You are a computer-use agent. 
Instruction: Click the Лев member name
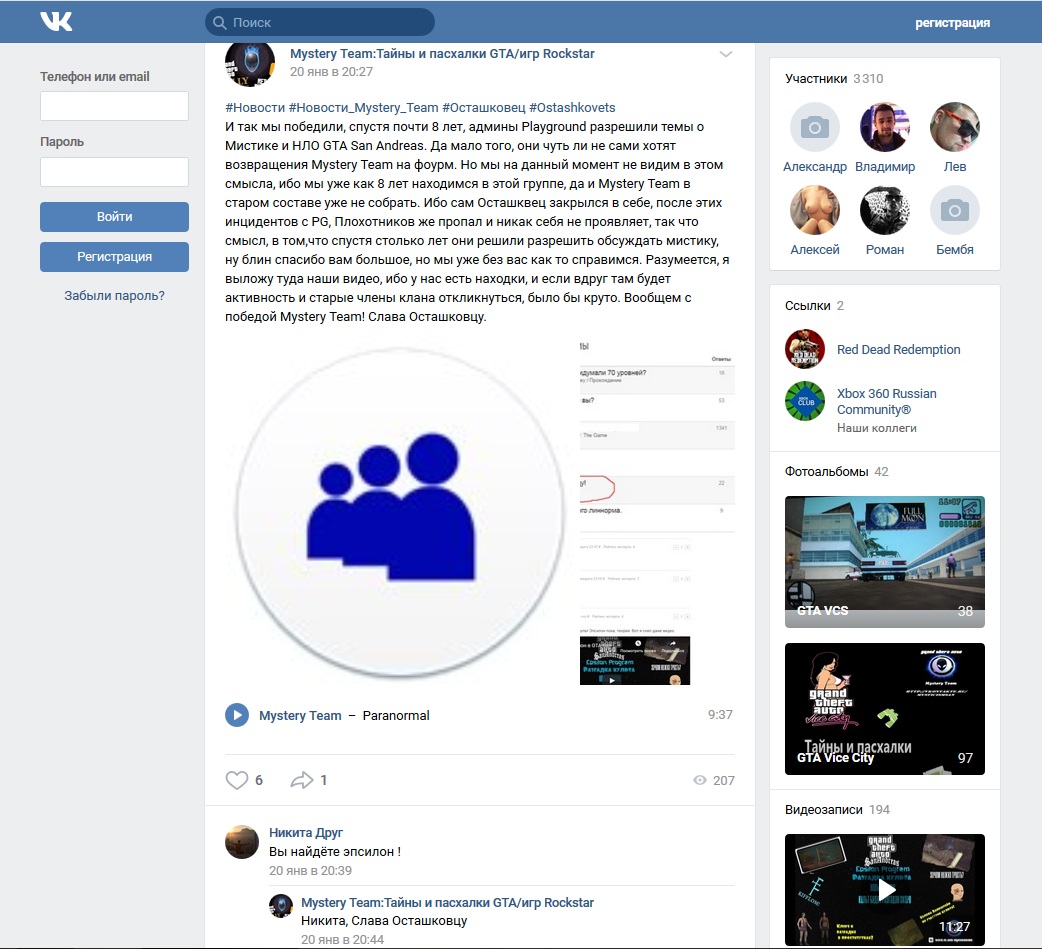tap(954, 167)
